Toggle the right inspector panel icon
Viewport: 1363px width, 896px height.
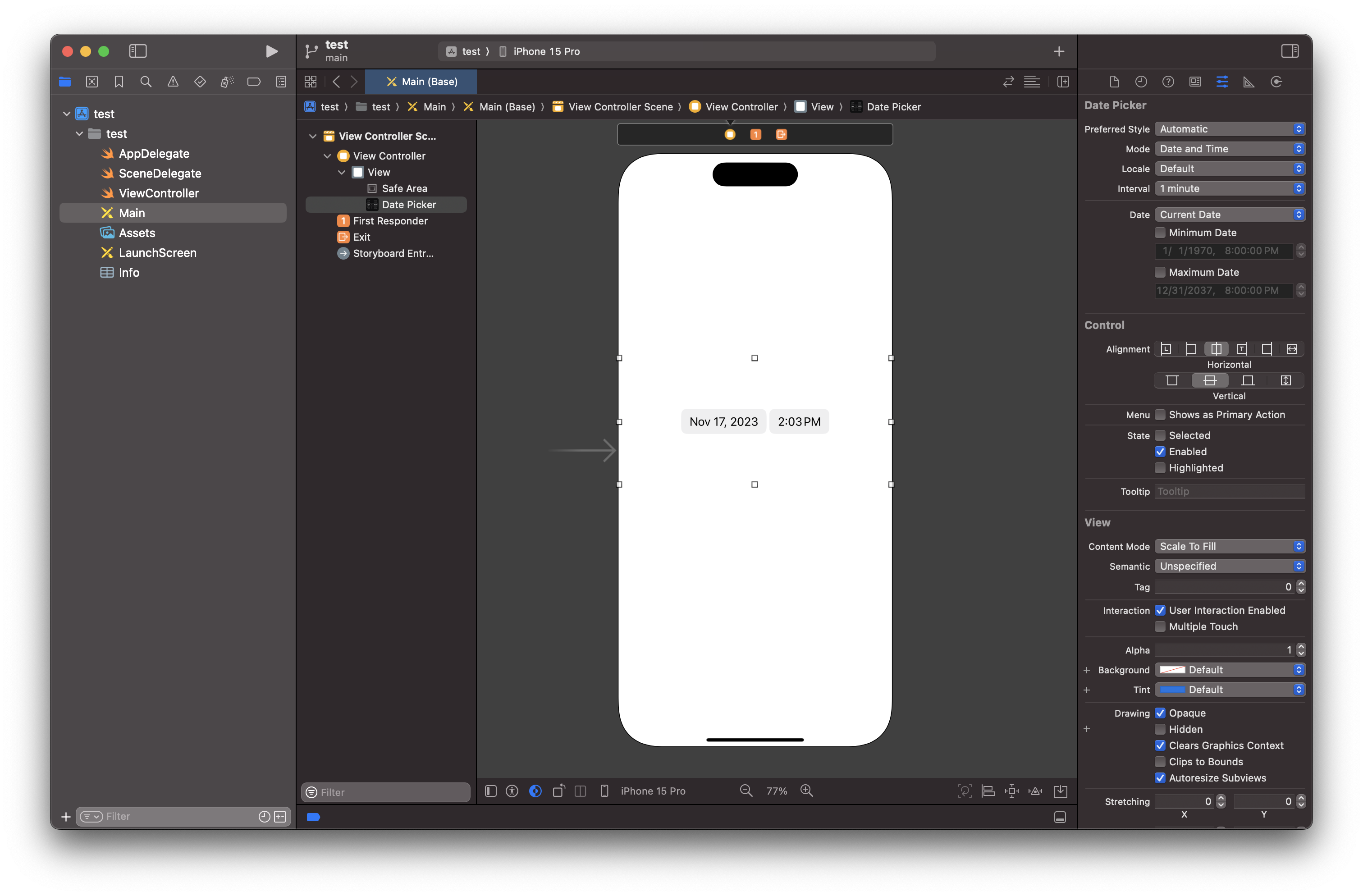click(1290, 51)
